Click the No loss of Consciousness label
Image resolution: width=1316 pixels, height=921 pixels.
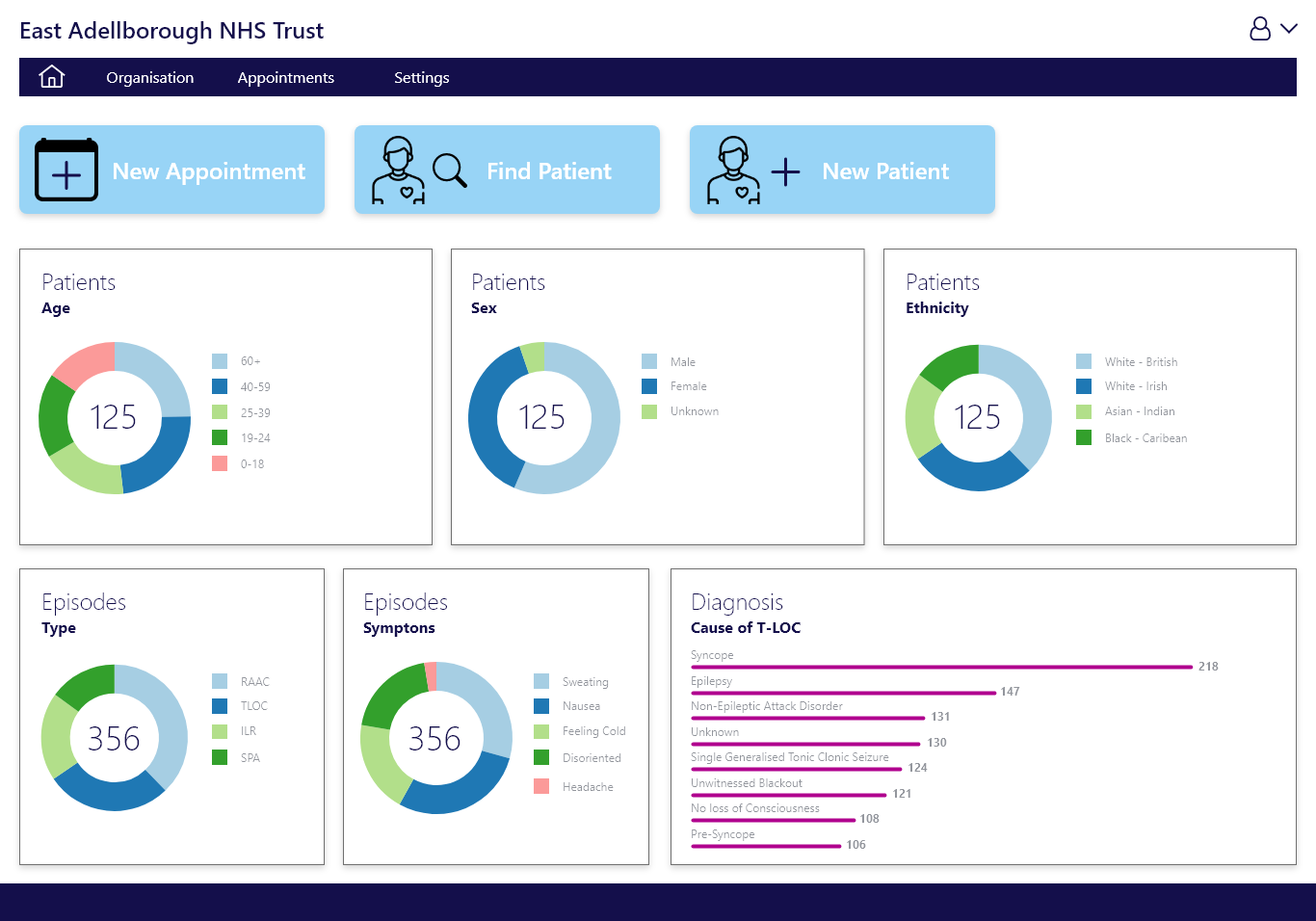[755, 808]
